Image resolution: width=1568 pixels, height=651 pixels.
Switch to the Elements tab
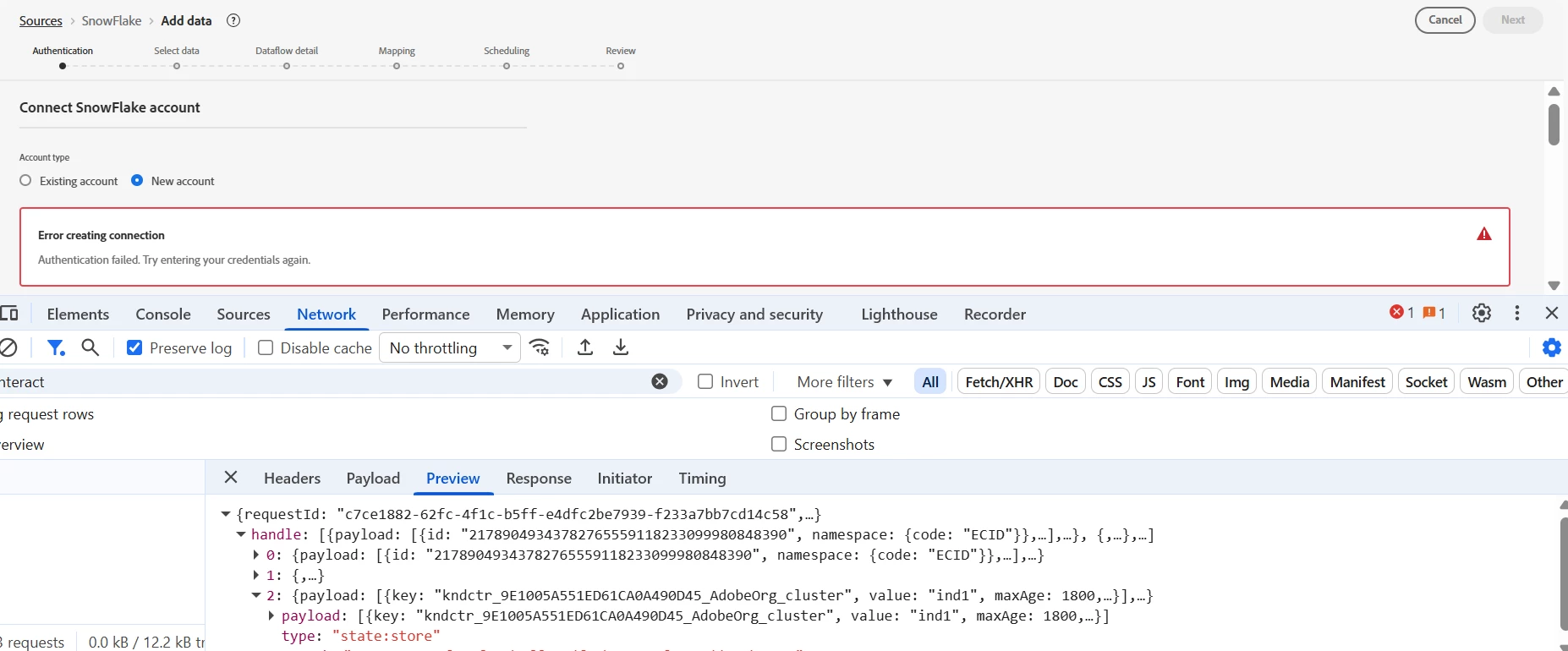(x=78, y=314)
